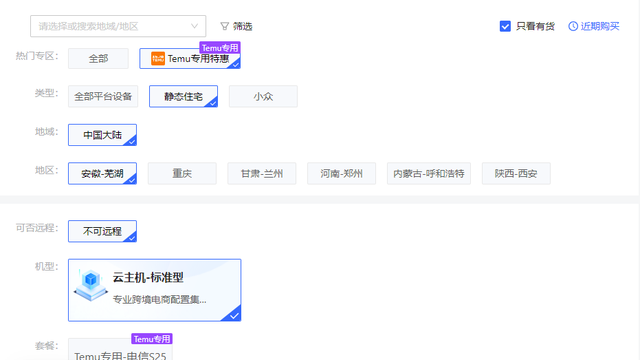Click the clock icon for recent purchases

pos(573,26)
